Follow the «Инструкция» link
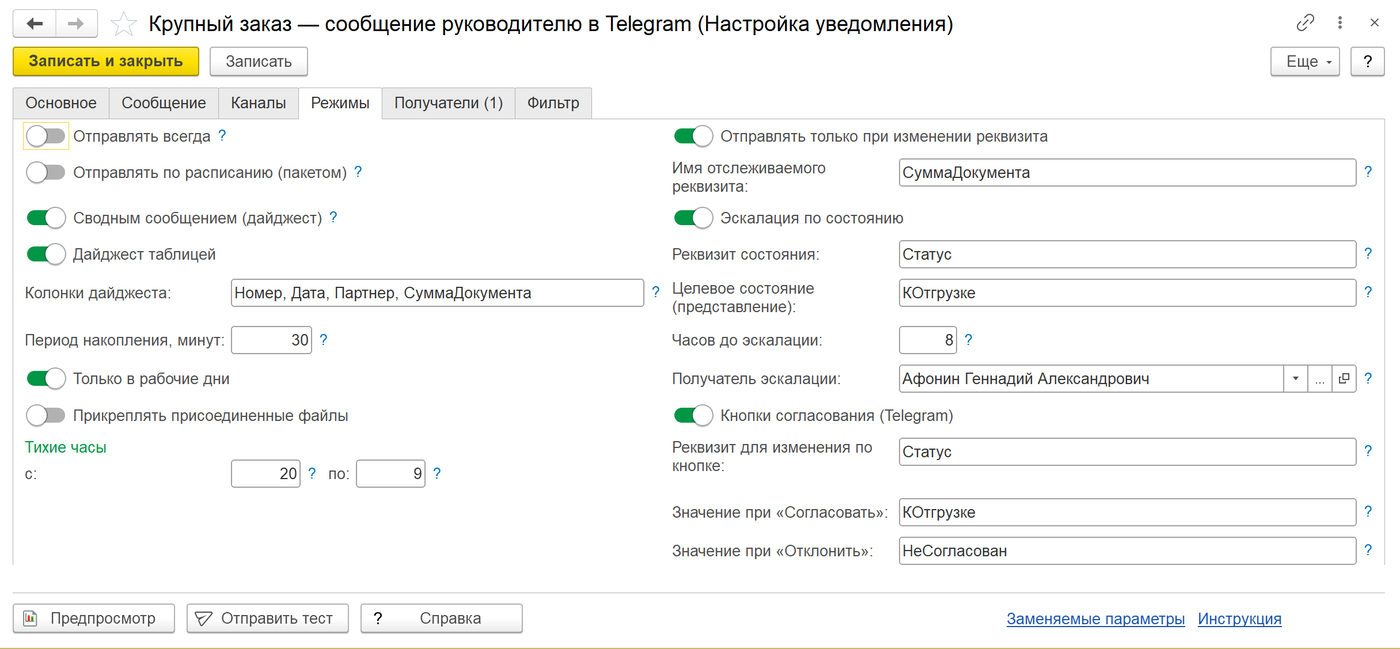 point(1240,619)
